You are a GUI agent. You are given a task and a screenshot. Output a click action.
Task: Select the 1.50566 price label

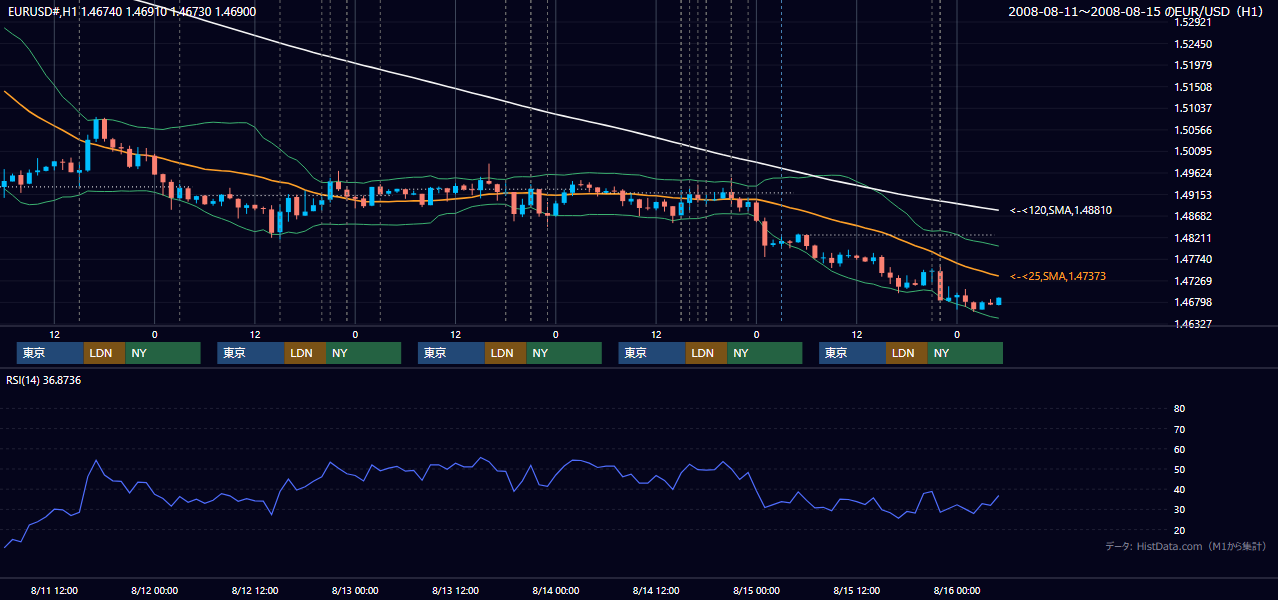tap(1193, 130)
